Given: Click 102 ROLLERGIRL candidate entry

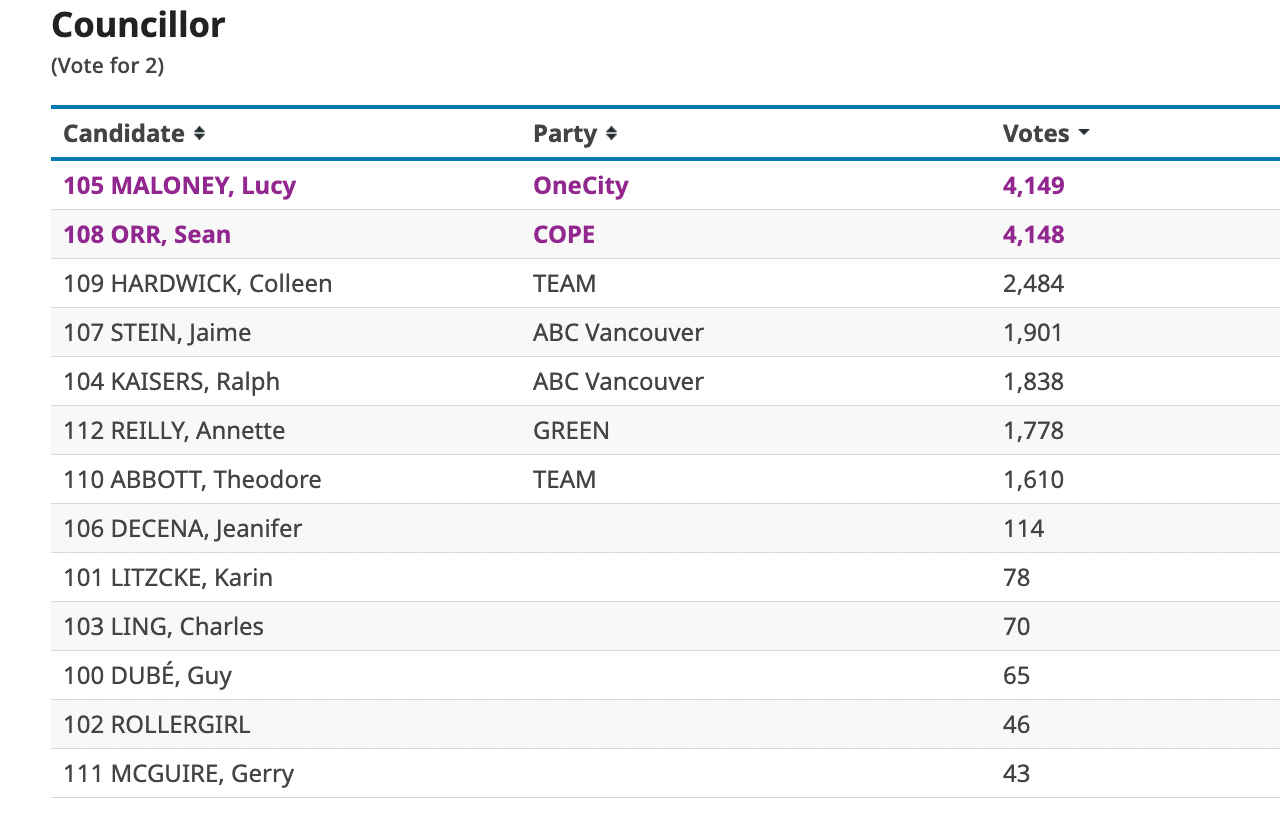Looking at the screenshot, I should coord(157,724).
